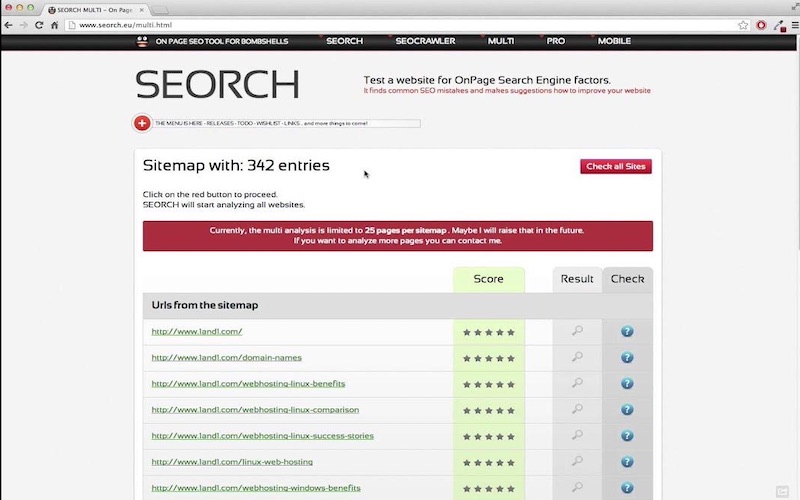The width and height of the screenshot is (800, 500).
Task: Open the magnifier result for linux-web-hosting
Action: point(577,461)
